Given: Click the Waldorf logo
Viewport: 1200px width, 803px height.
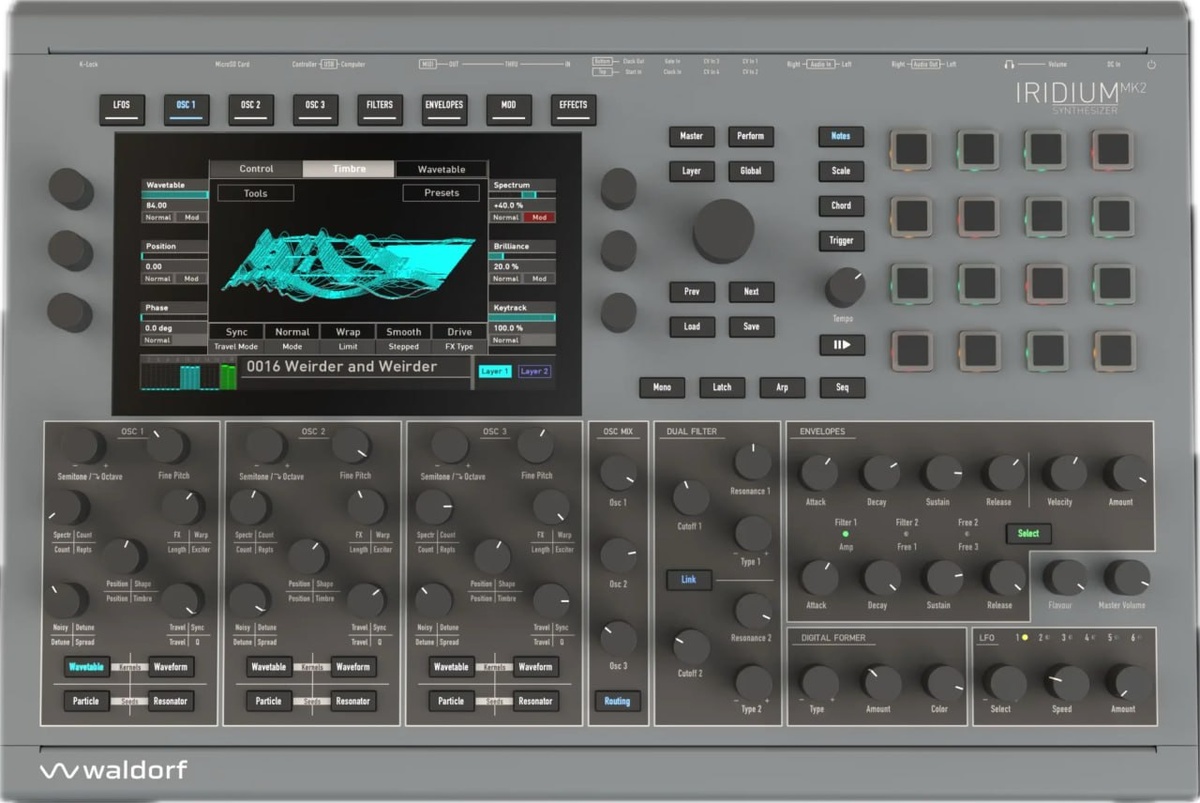Looking at the screenshot, I should (x=113, y=770).
